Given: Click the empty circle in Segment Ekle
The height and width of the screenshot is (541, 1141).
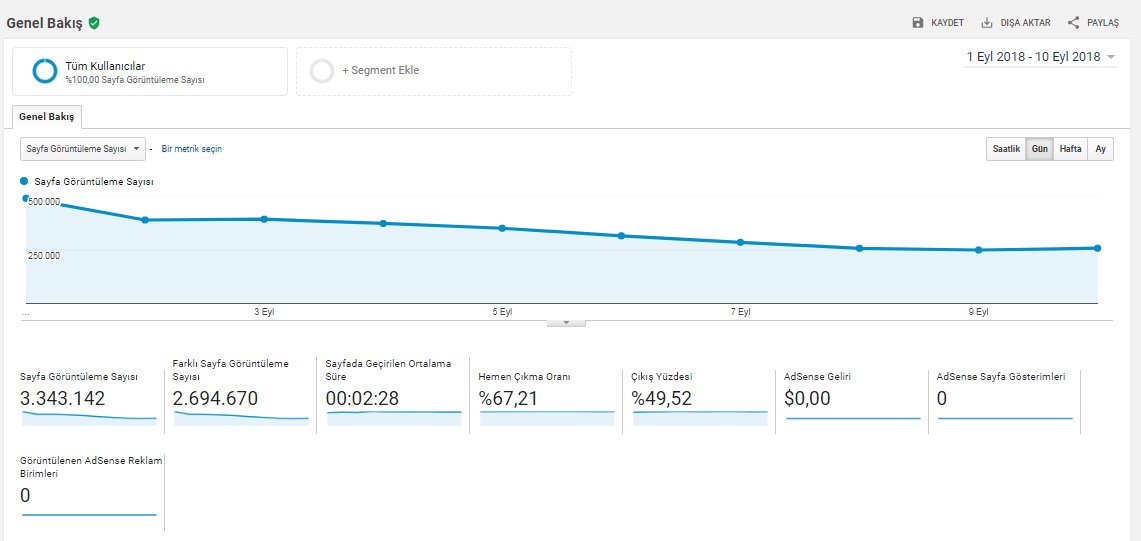Looking at the screenshot, I should coord(322,71).
